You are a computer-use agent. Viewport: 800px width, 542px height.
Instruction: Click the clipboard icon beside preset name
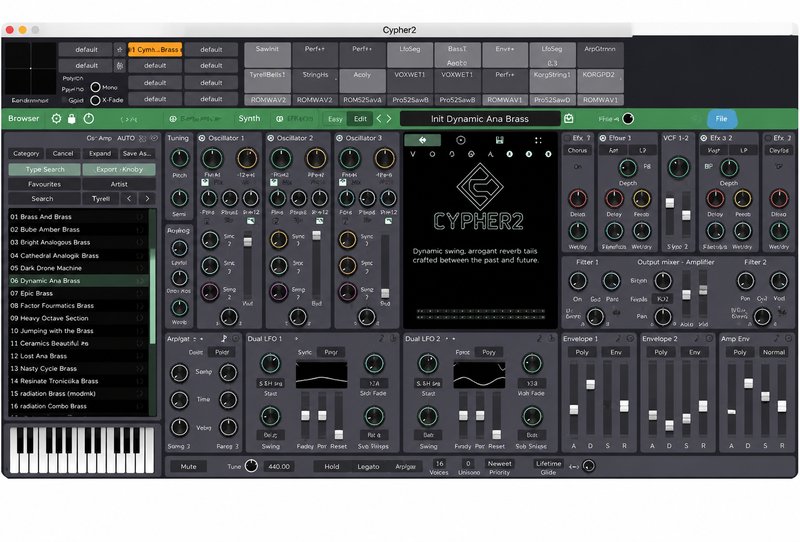coord(569,119)
